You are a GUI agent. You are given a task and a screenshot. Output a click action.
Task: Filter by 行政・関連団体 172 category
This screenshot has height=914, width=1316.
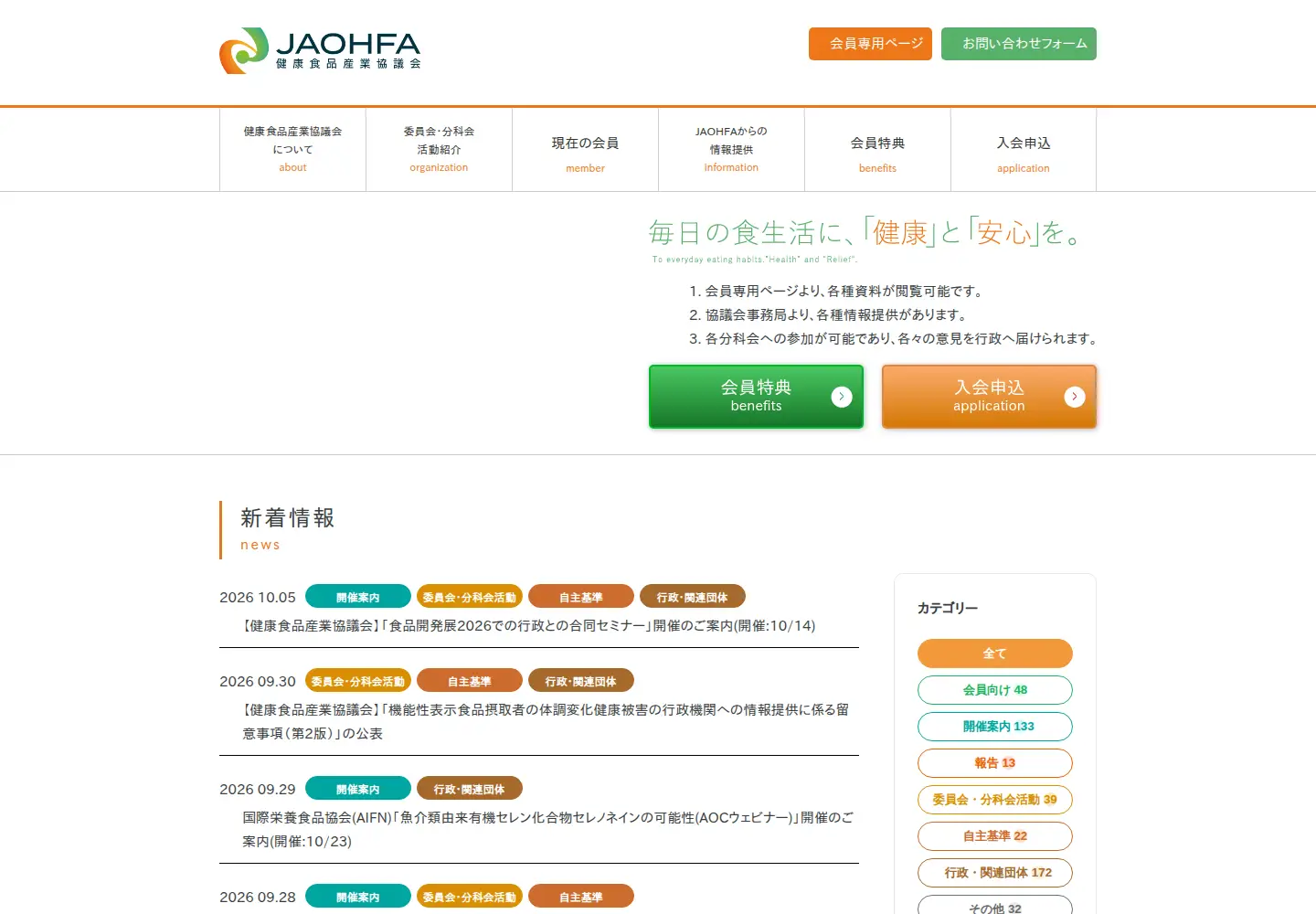[x=995, y=873]
